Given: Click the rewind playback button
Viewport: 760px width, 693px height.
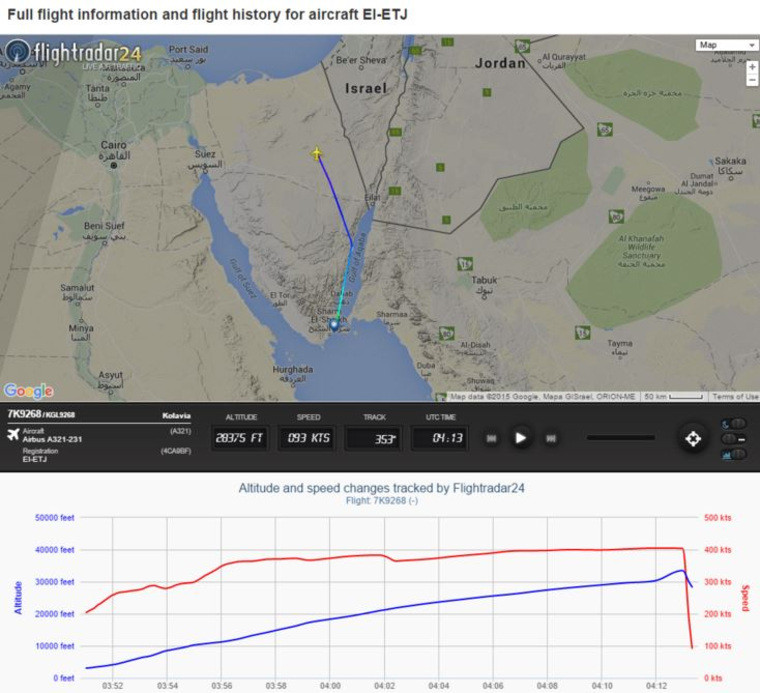Looking at the screenshot, I should pos(492,438).
